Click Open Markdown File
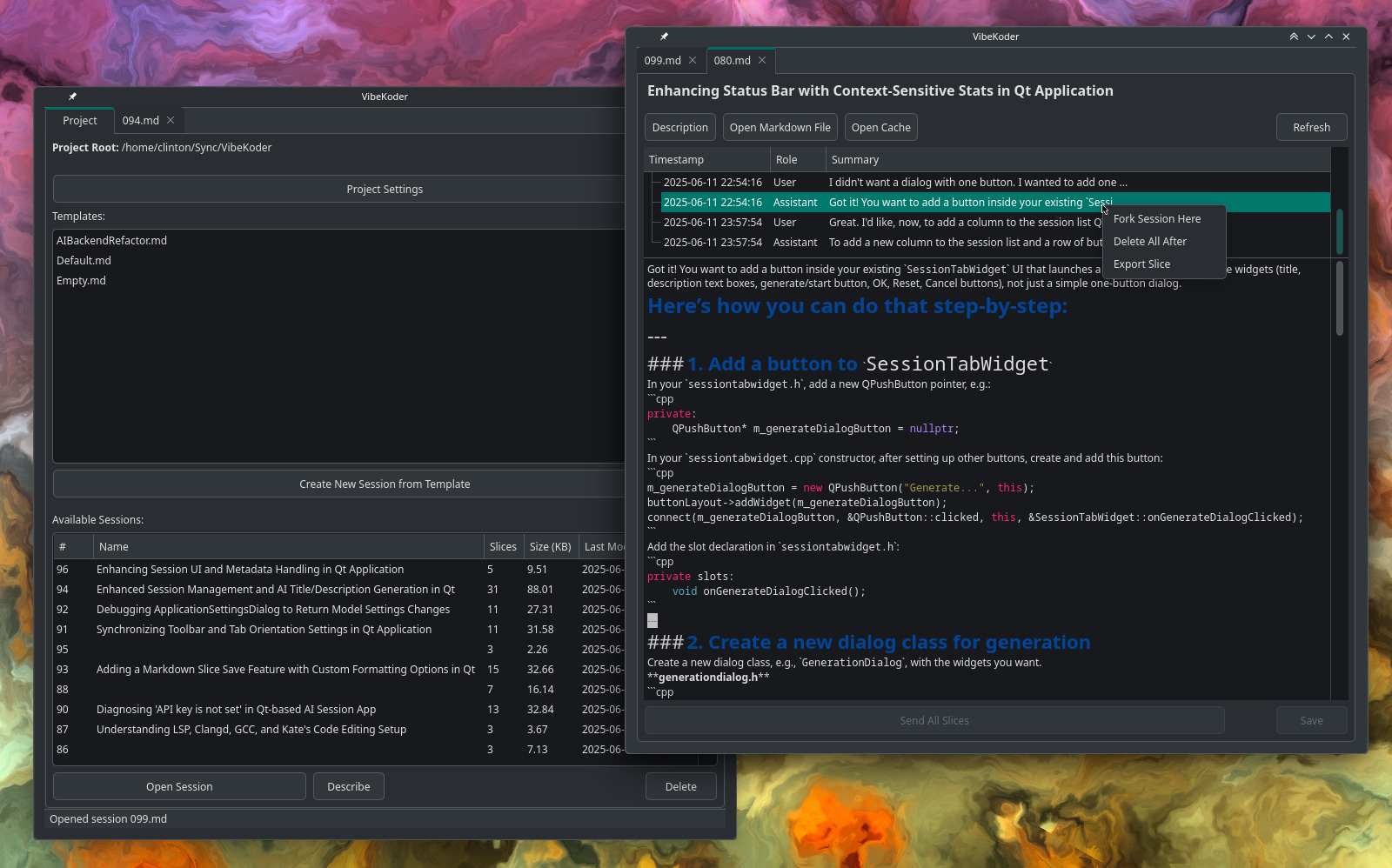 point(780,127)
